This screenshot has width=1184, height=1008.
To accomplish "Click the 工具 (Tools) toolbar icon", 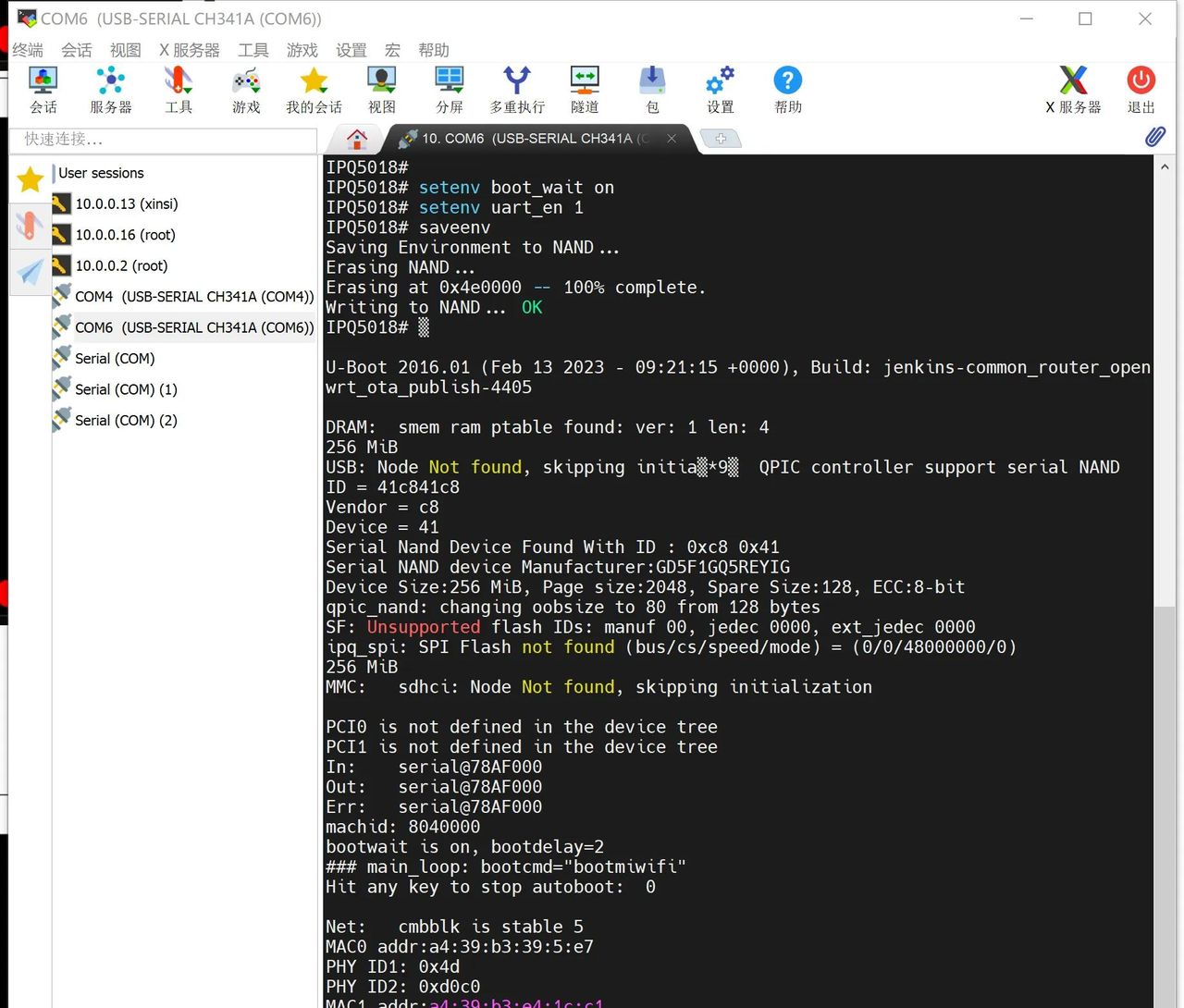I will pos(179,90).
